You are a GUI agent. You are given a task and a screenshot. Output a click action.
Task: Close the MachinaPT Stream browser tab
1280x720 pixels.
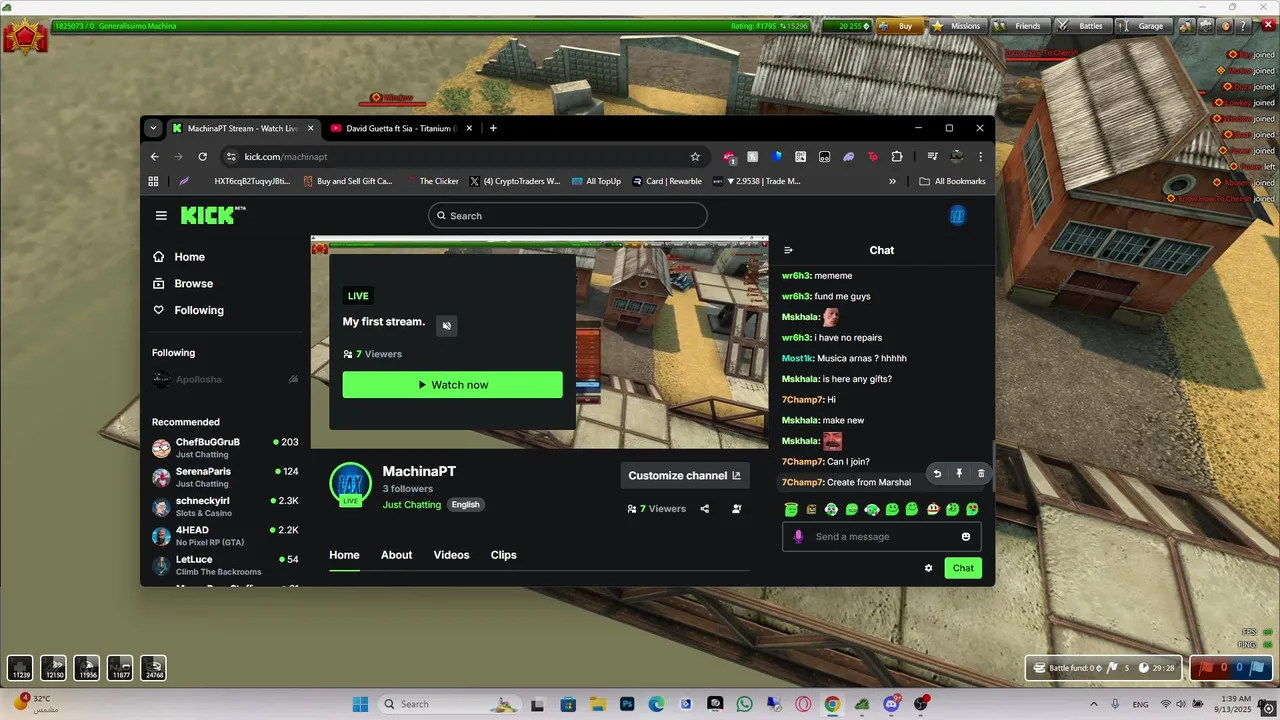click(x=311, y=128)
